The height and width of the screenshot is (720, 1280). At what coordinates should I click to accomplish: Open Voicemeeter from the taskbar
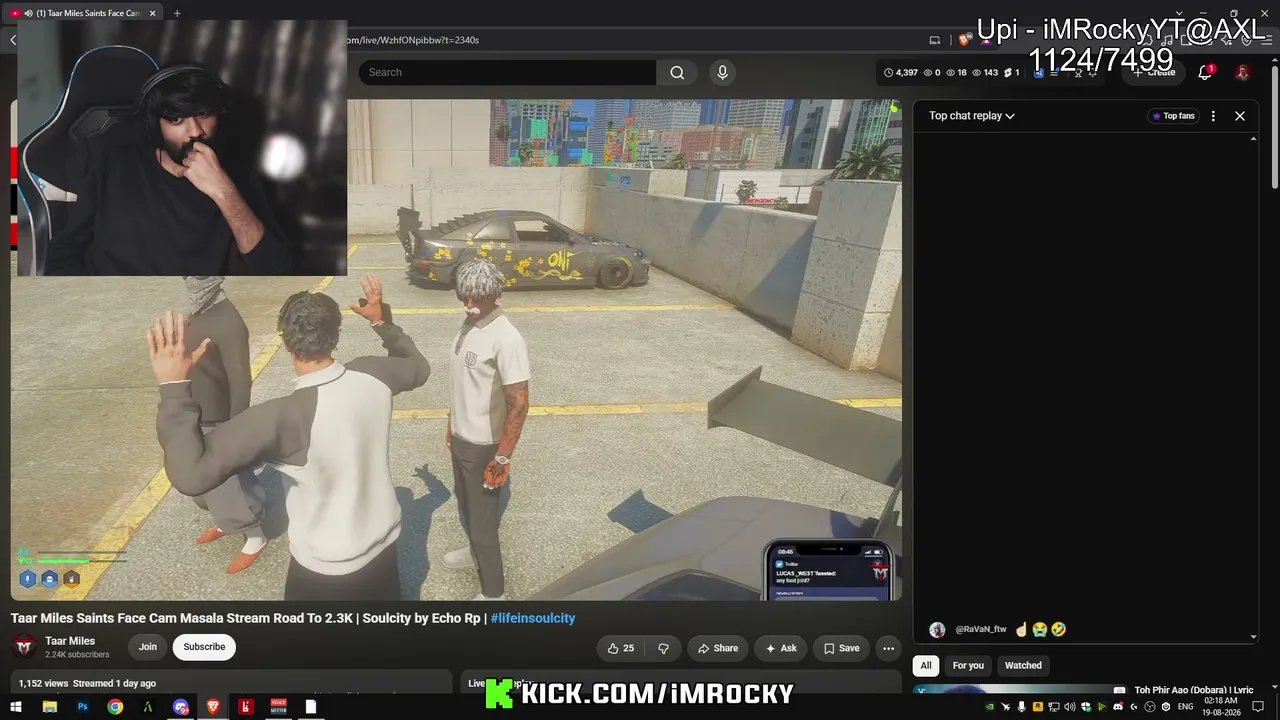(x=278, y=707)
